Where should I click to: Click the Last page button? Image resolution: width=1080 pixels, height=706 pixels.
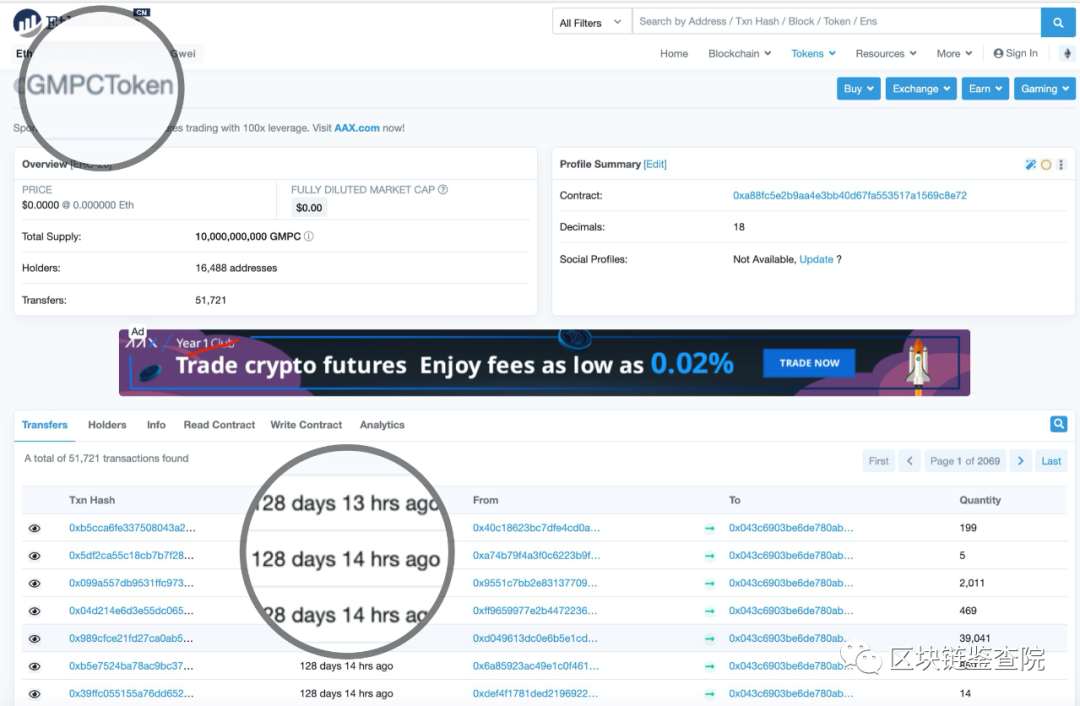click(1051, 461)
